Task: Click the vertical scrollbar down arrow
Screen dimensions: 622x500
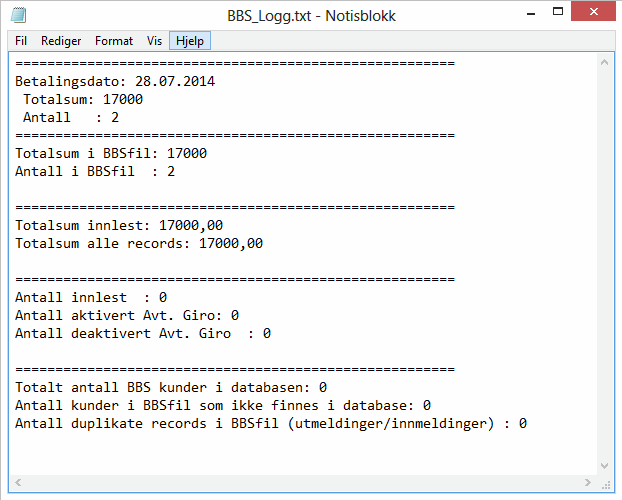Action: click(606, 466)
